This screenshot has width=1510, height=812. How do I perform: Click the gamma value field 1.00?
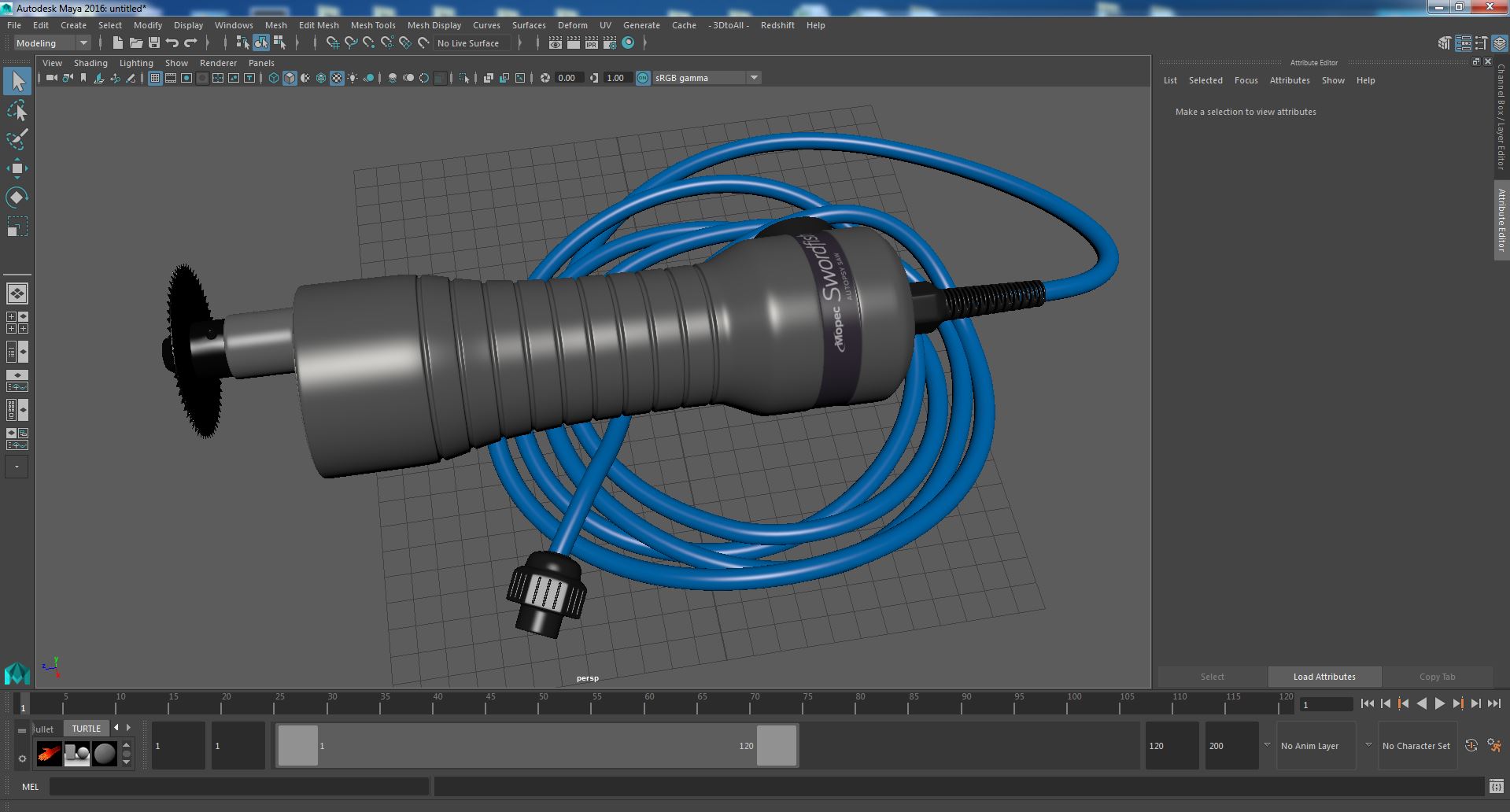coord(617,78)
